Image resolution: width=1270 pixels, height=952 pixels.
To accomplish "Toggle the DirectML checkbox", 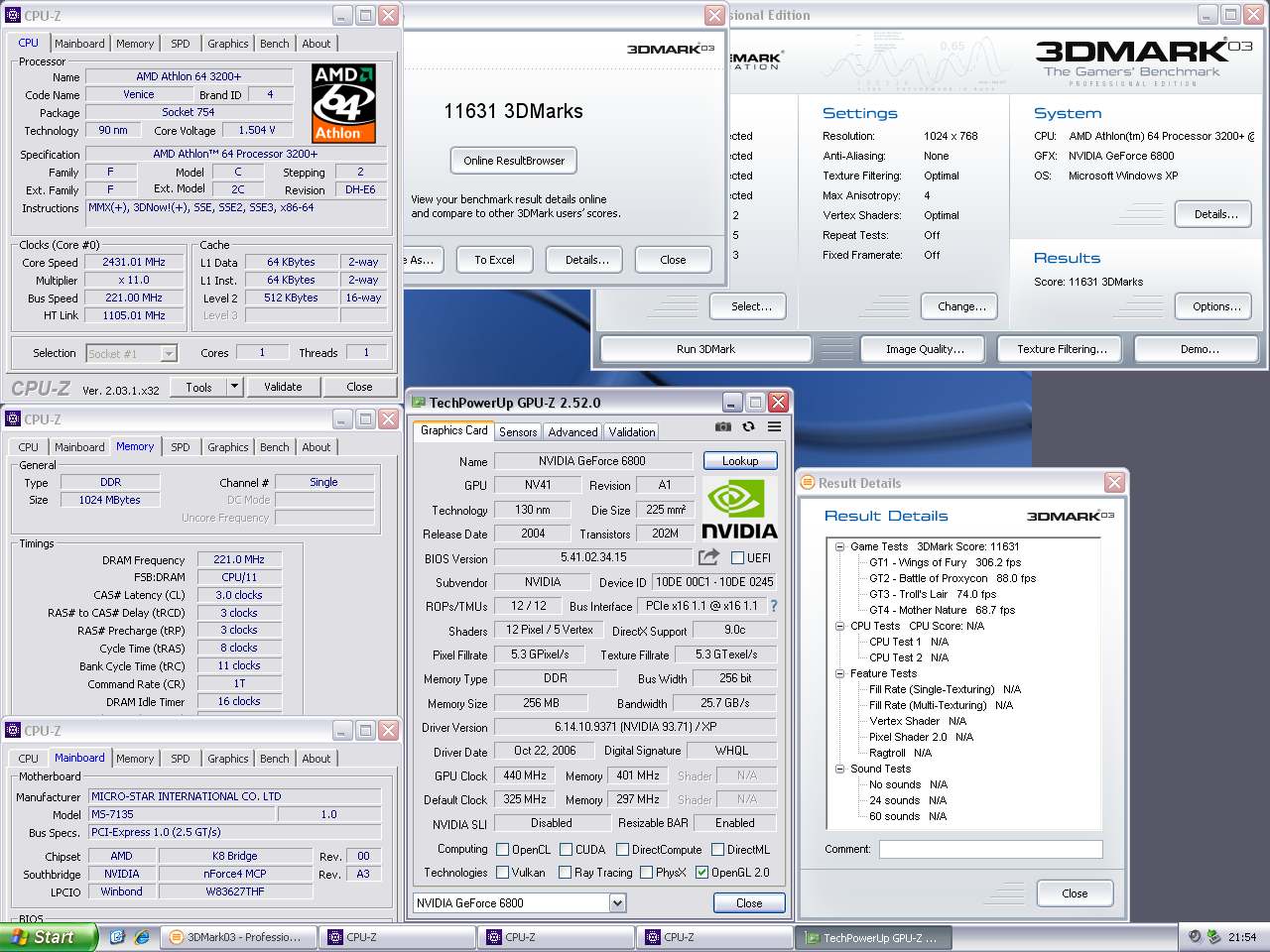I will [717, 849].
